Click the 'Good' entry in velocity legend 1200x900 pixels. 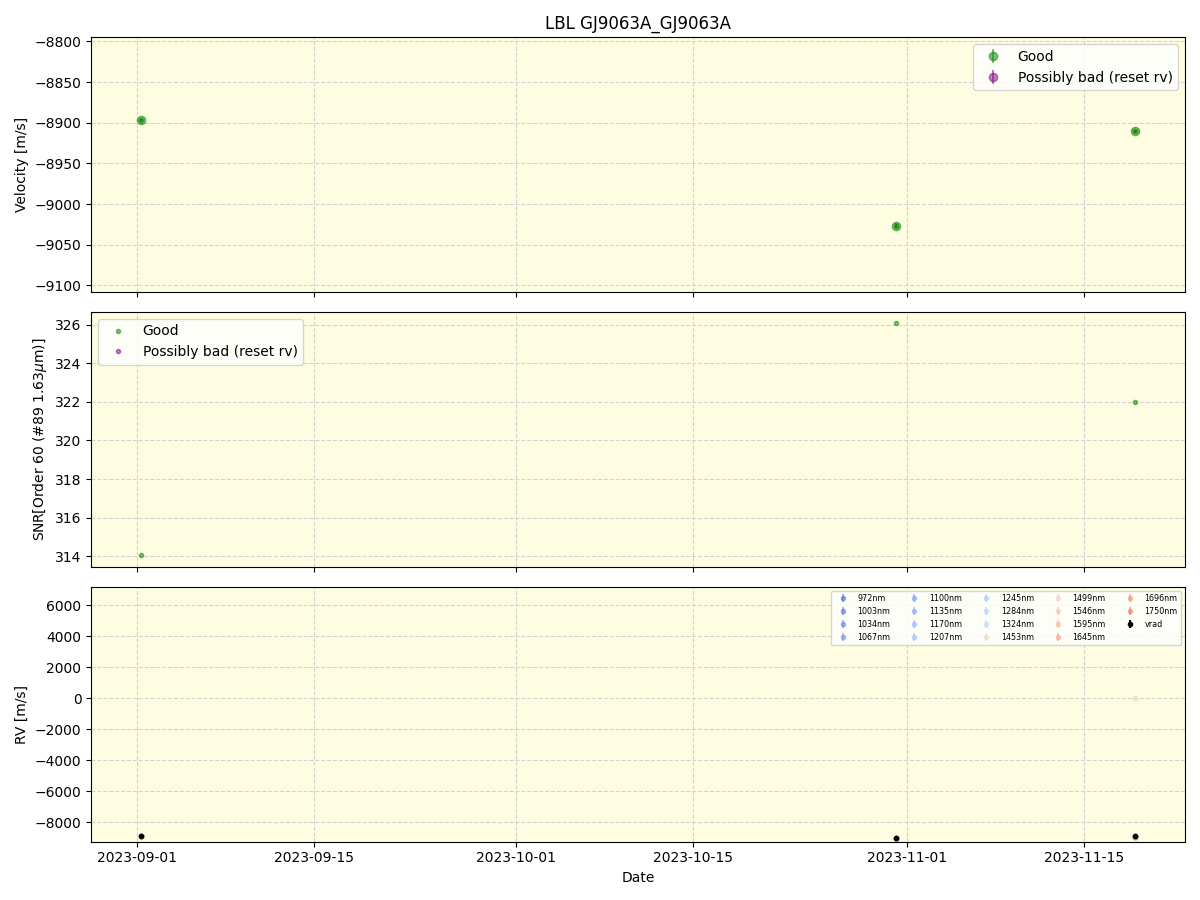click(x=1035, y=57)
